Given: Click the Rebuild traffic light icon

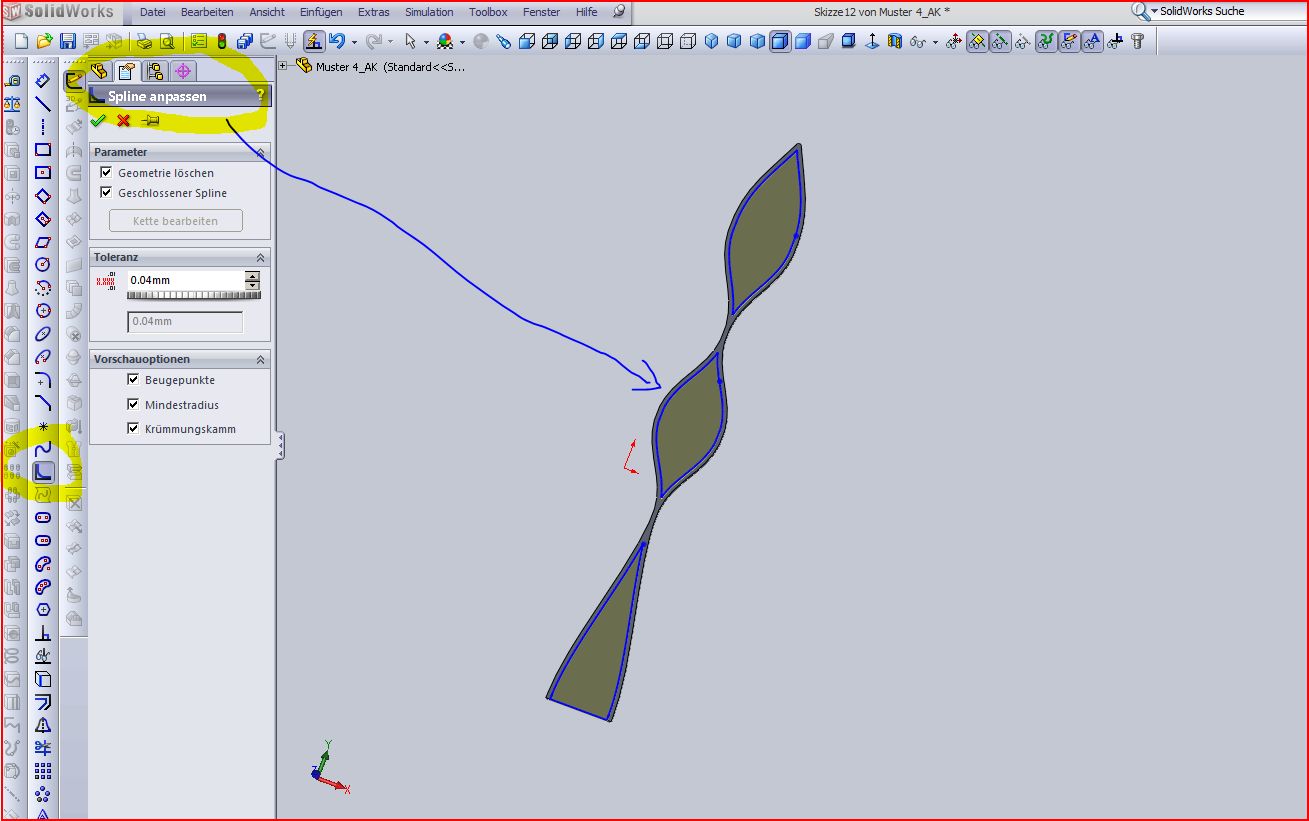Looking at the screenshot, I should 221,41.
